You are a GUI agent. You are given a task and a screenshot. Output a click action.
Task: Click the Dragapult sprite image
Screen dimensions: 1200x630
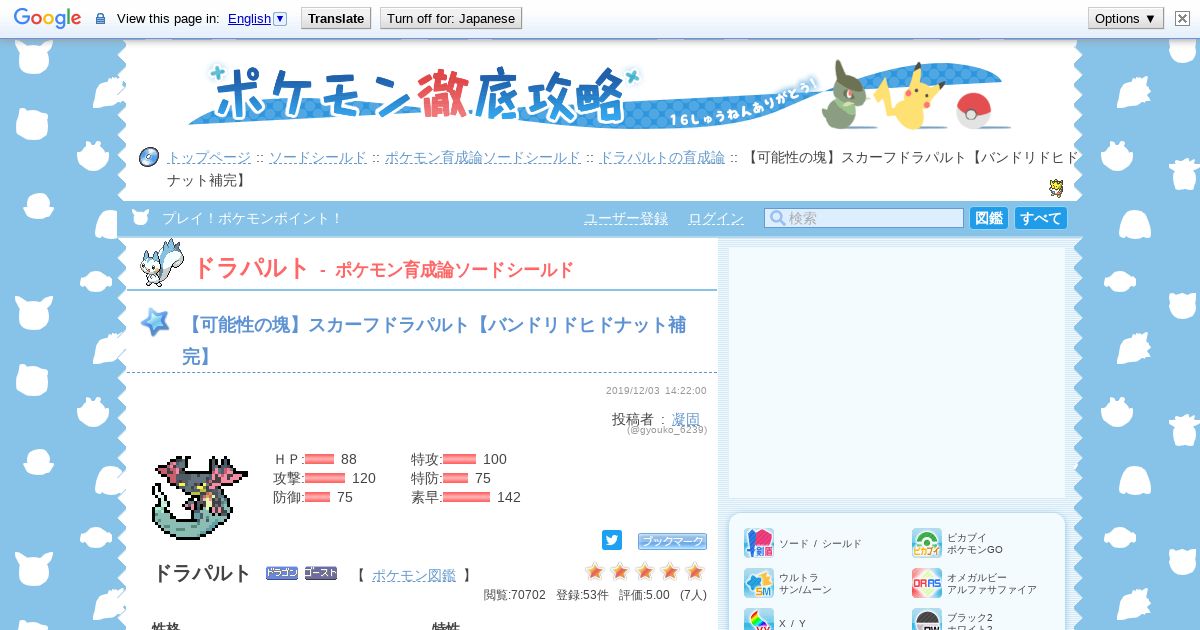point(199,497)
